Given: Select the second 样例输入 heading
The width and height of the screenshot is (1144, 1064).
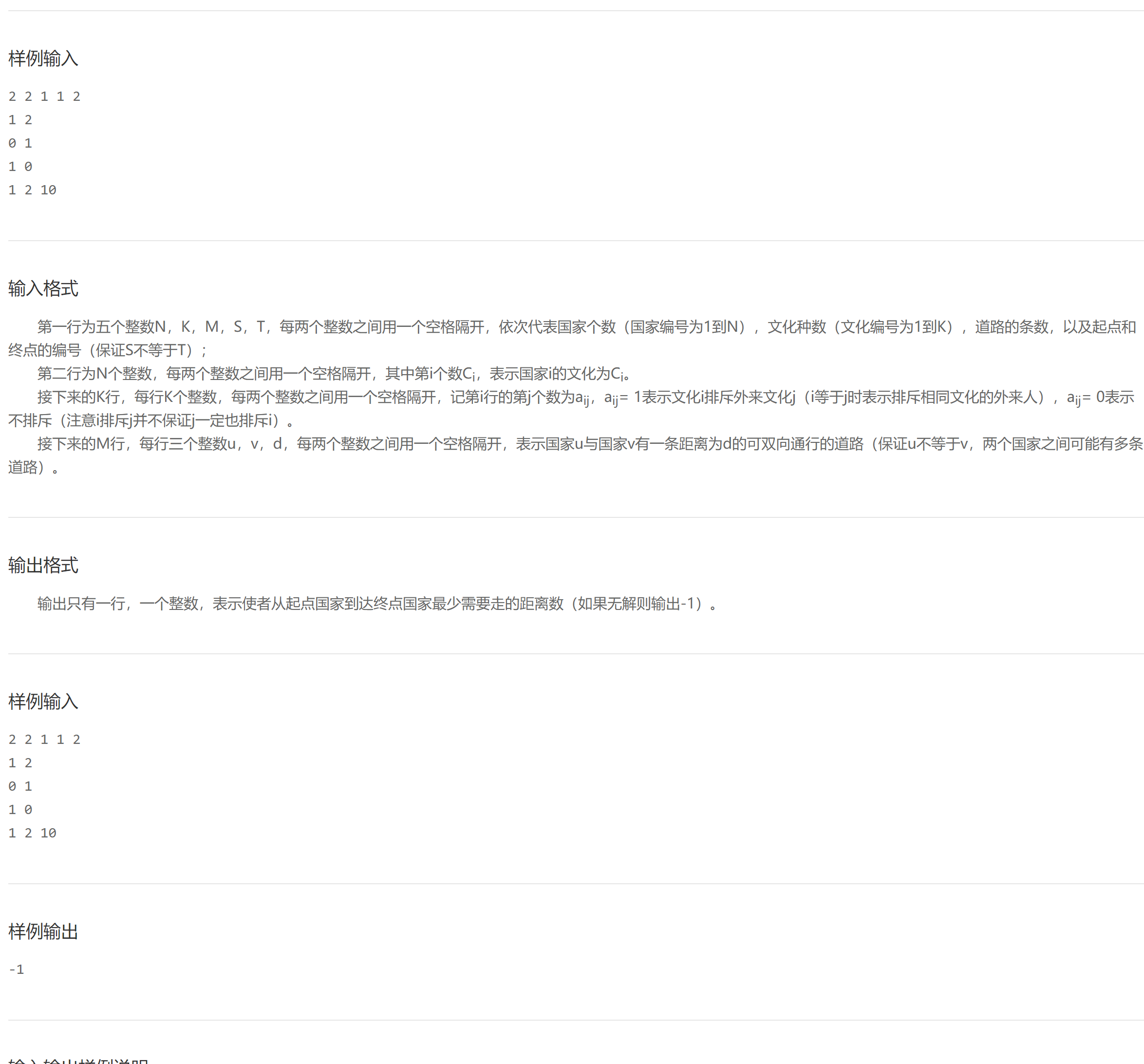Looking at the screenshot, I should [43, 701].
